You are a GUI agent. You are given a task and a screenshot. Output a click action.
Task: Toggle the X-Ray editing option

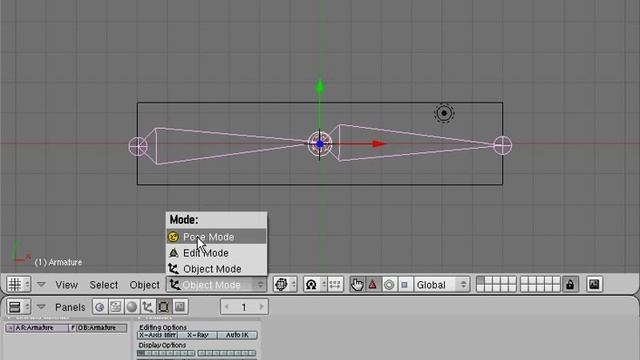[197, 335]
